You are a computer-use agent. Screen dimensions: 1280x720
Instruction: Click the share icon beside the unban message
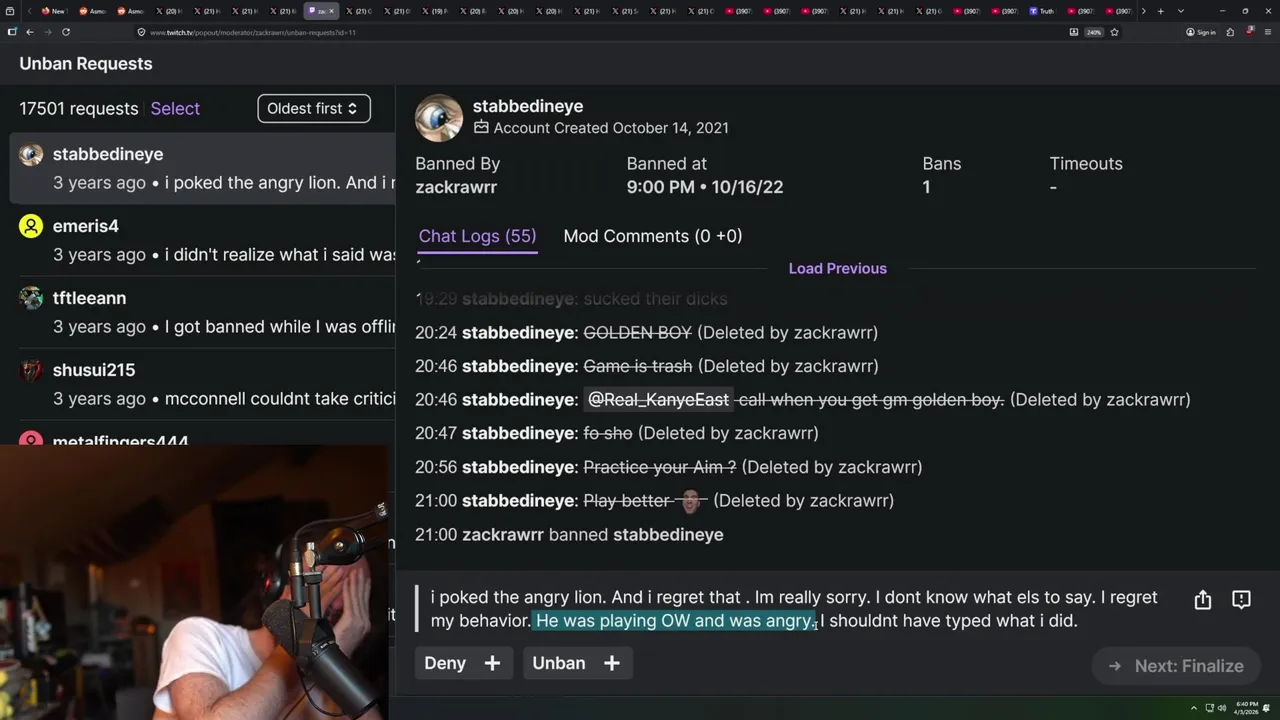1203,600
